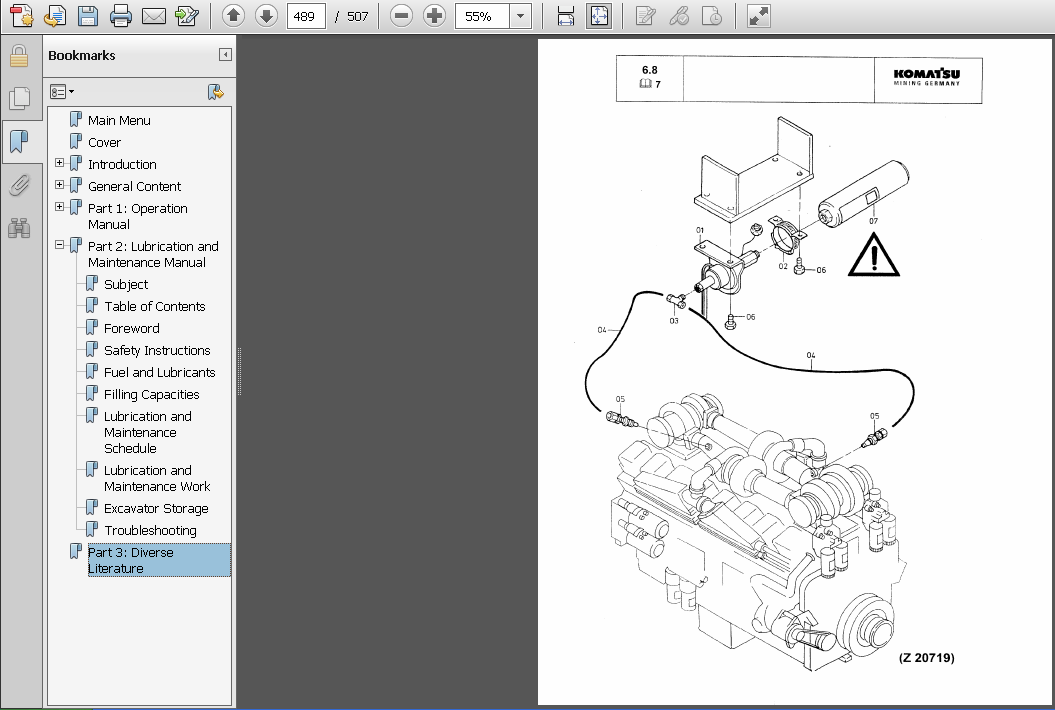Click the zoom percentage field 55%
This screenshot has width=1055, height=710.
482,16
